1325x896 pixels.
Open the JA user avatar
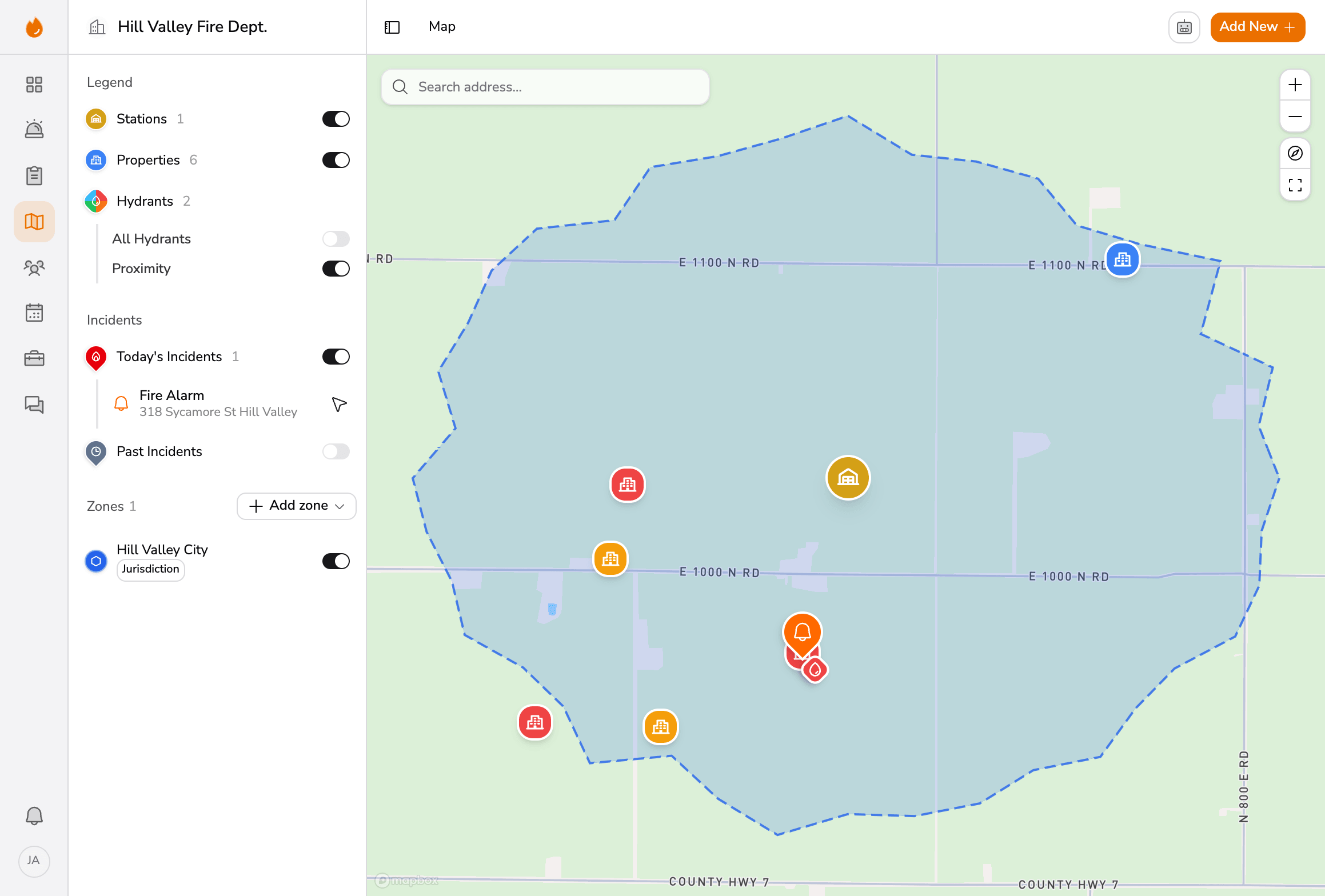click(x=34, y=861)
